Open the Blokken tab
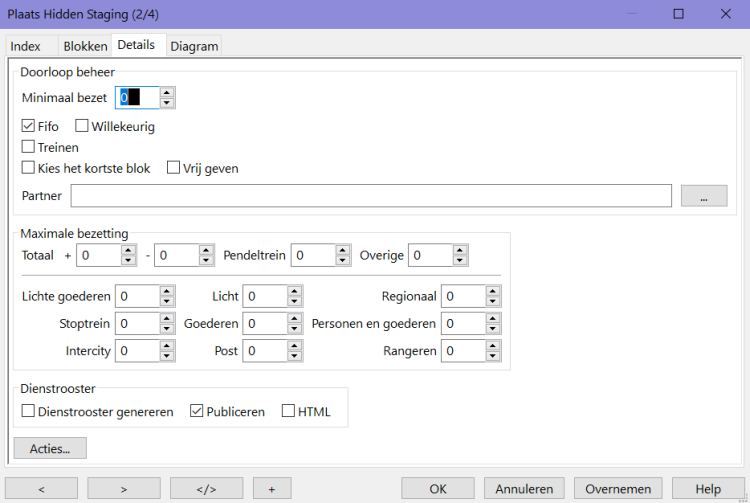750x503 pixels. pos(85,46)
